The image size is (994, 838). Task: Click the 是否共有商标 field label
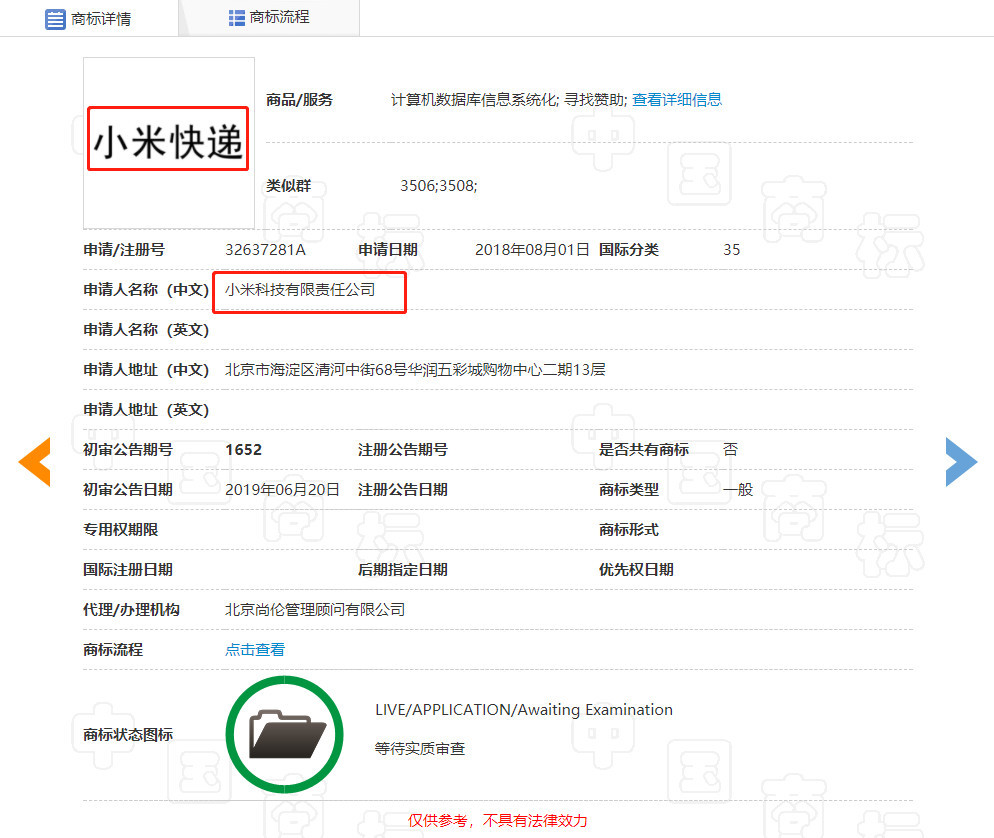[x=644, y=449]
